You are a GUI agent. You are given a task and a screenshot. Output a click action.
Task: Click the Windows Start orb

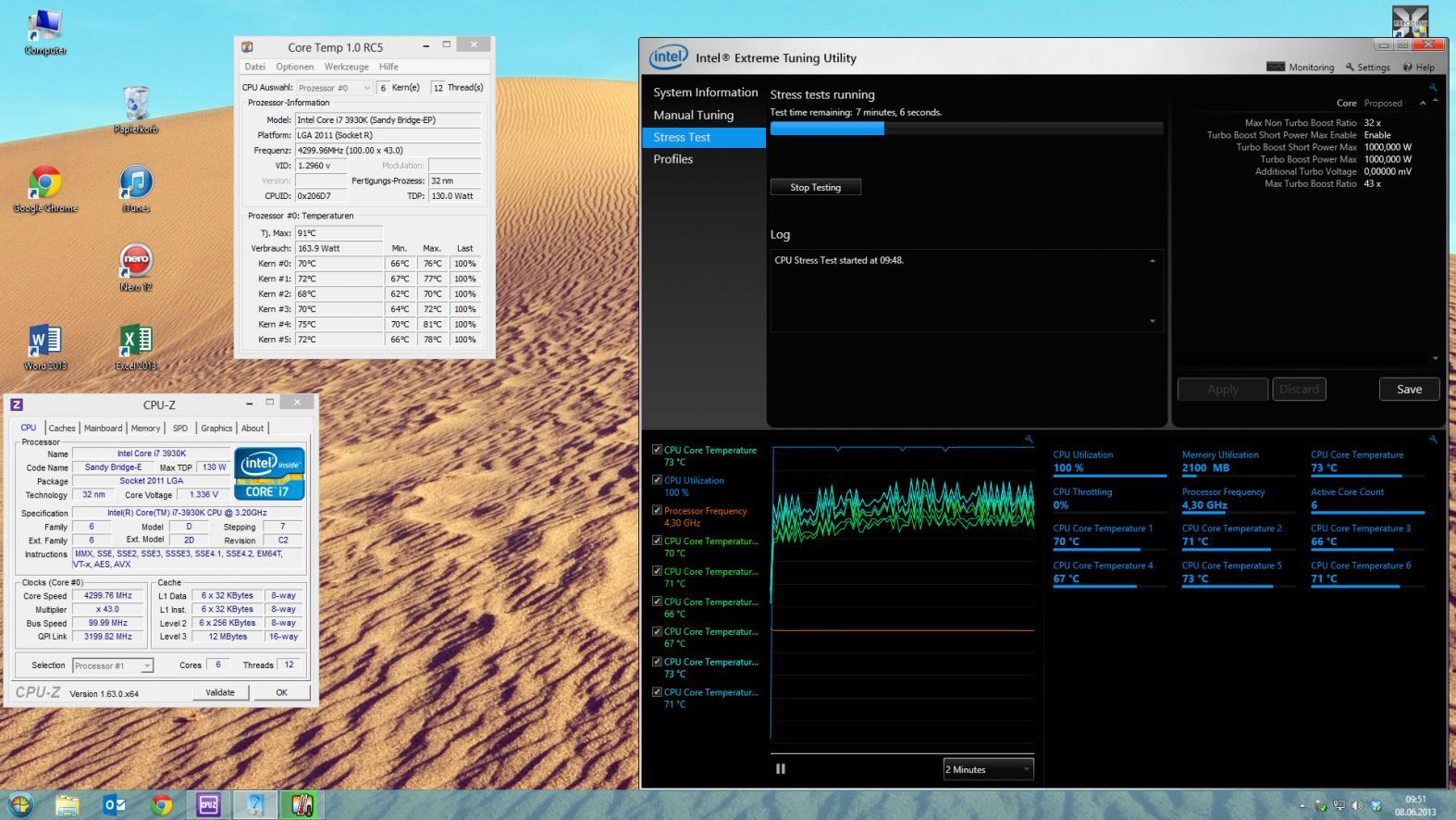[x=20, y=804]
